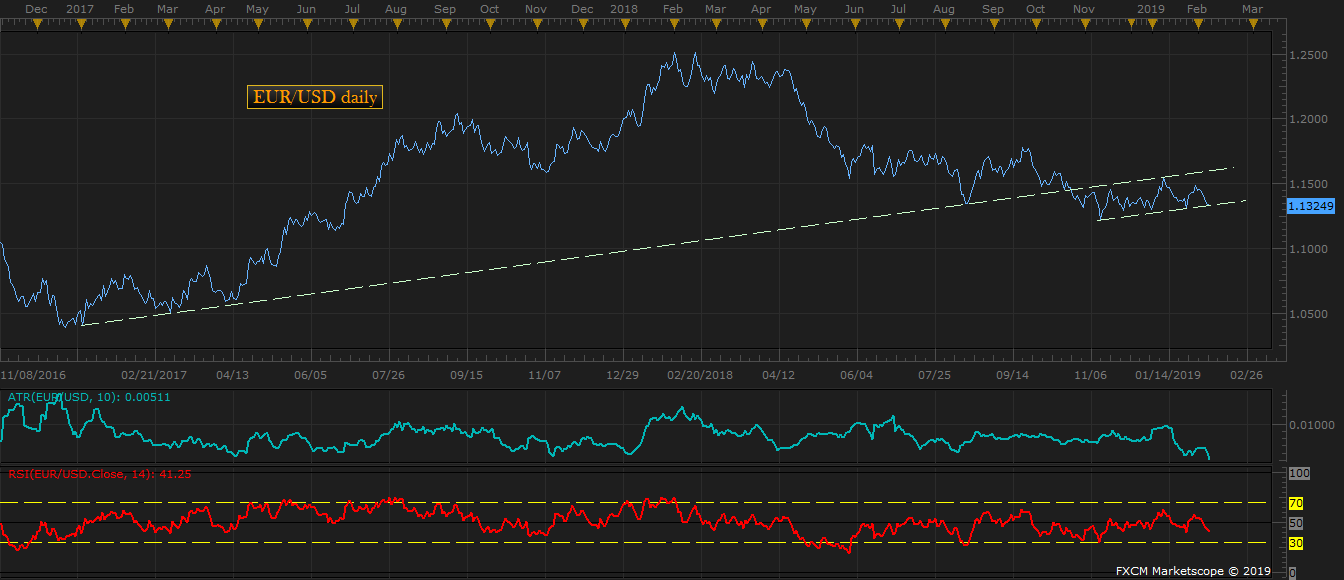
Task: Click the RSI 30 oversold level label
Action: click(x=1295, y=543)
